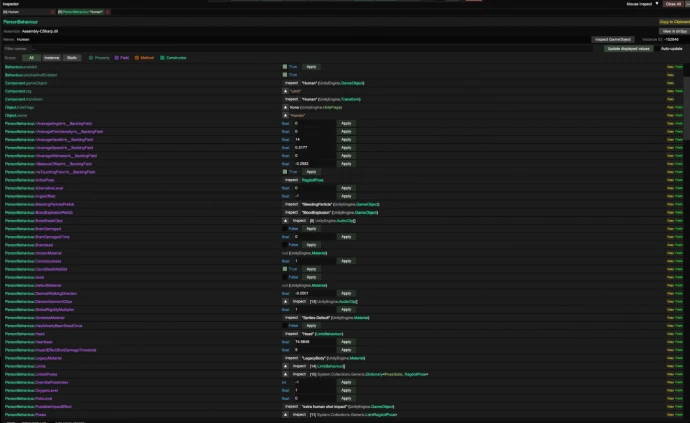Expand the Limbs array
690x423 pixels.
click(285, 366)
